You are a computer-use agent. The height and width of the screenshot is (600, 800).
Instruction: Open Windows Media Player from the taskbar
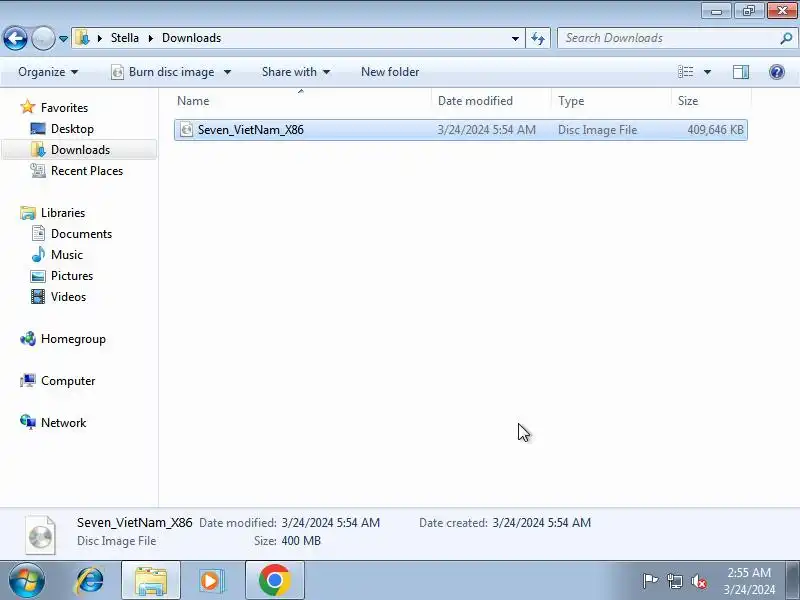(x=212, y=580)
